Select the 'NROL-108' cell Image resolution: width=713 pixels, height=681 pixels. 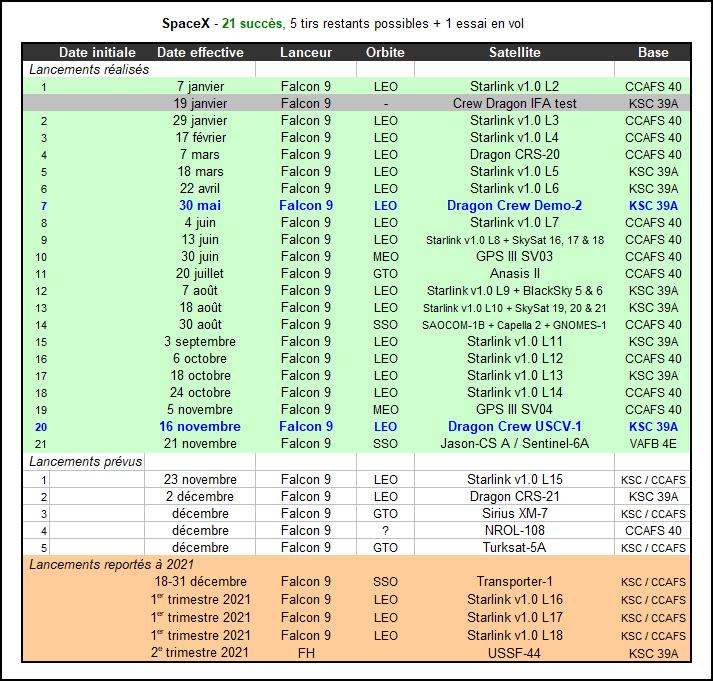point(514,530)
